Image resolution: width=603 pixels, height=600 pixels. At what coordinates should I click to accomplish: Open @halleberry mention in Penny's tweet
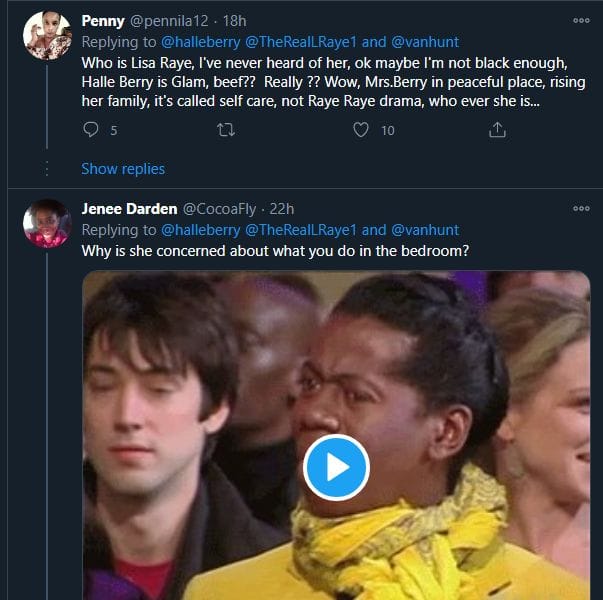(x=197, y=40)
